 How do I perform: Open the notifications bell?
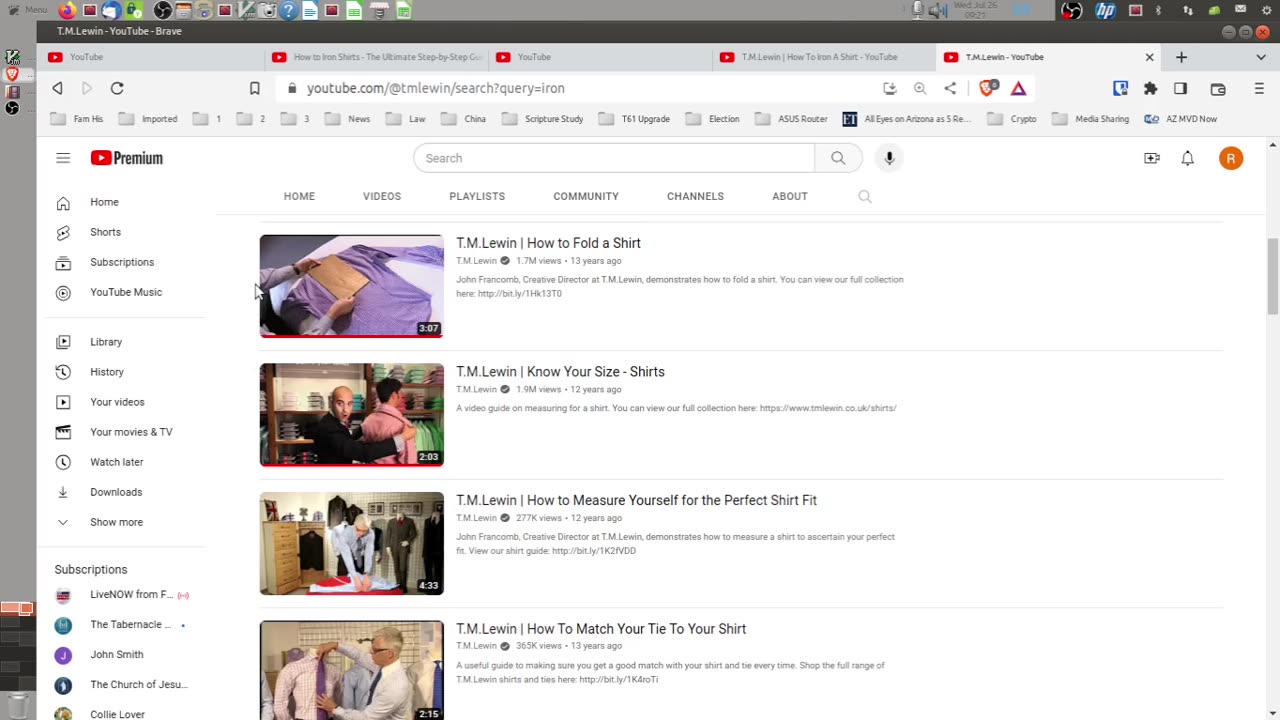click(x=1187, y=158)
